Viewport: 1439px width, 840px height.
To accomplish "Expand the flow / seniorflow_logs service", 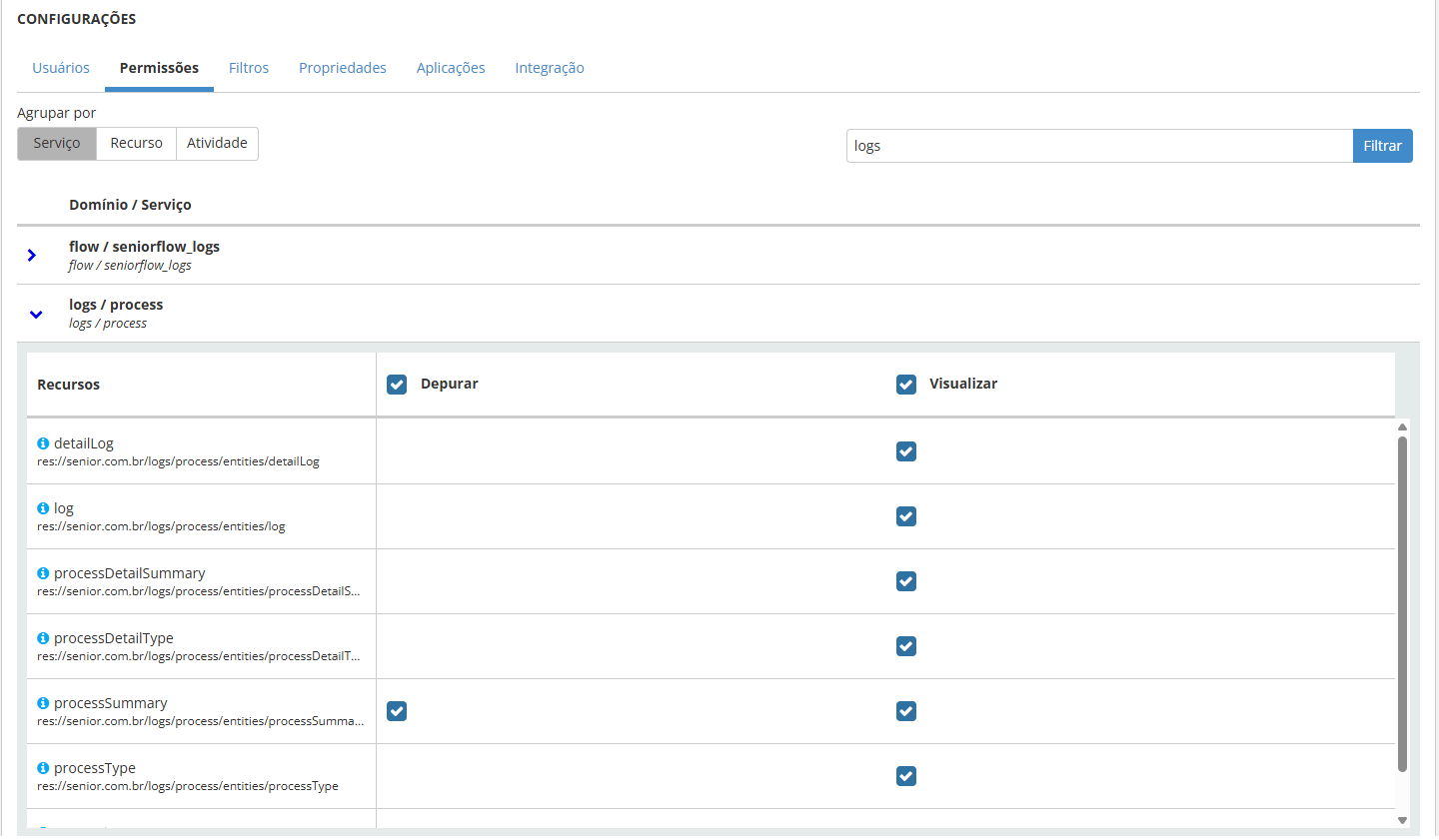I will pyautogui.click(x=32, y=256).
